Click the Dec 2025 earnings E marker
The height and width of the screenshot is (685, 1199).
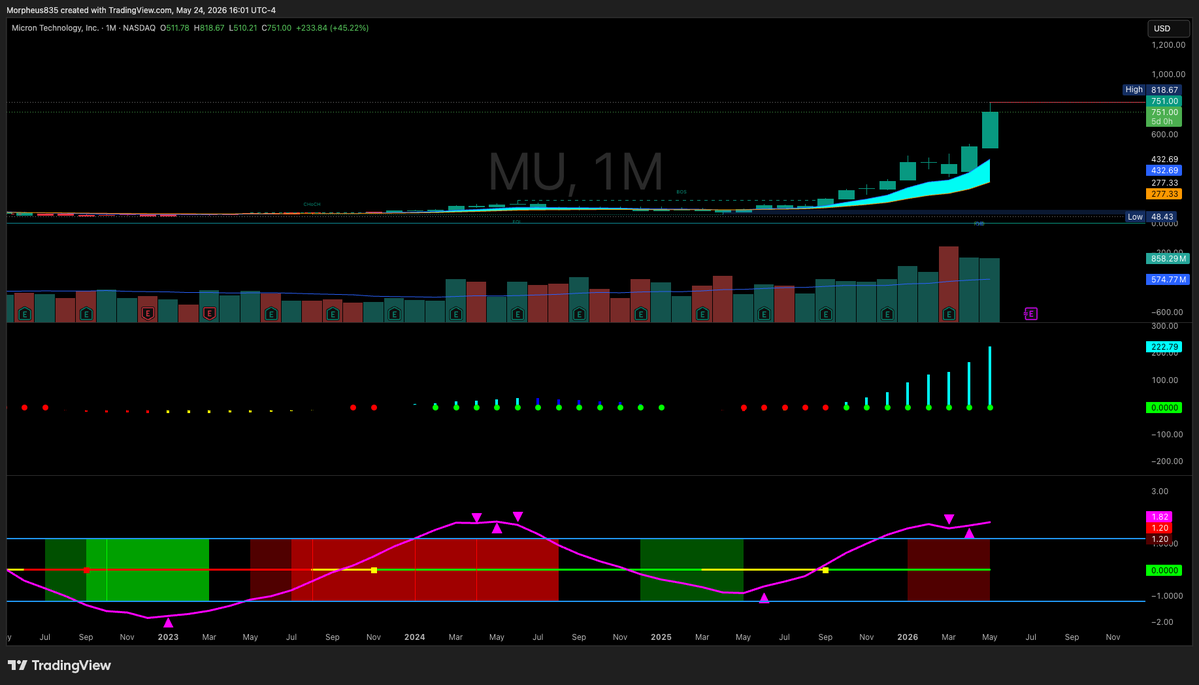[x=887, y=313]
